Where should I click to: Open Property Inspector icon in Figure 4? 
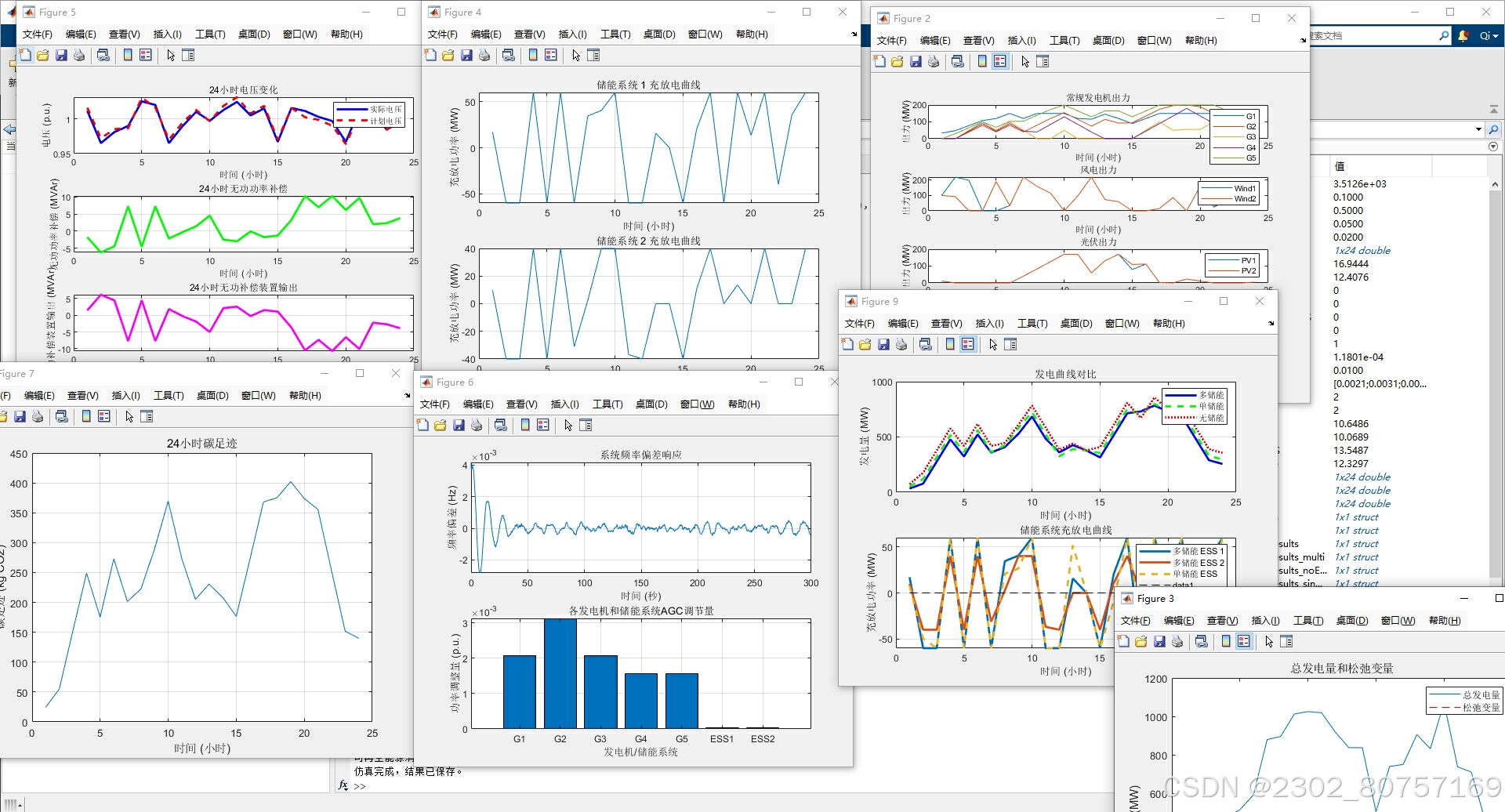tap(593, 55)
